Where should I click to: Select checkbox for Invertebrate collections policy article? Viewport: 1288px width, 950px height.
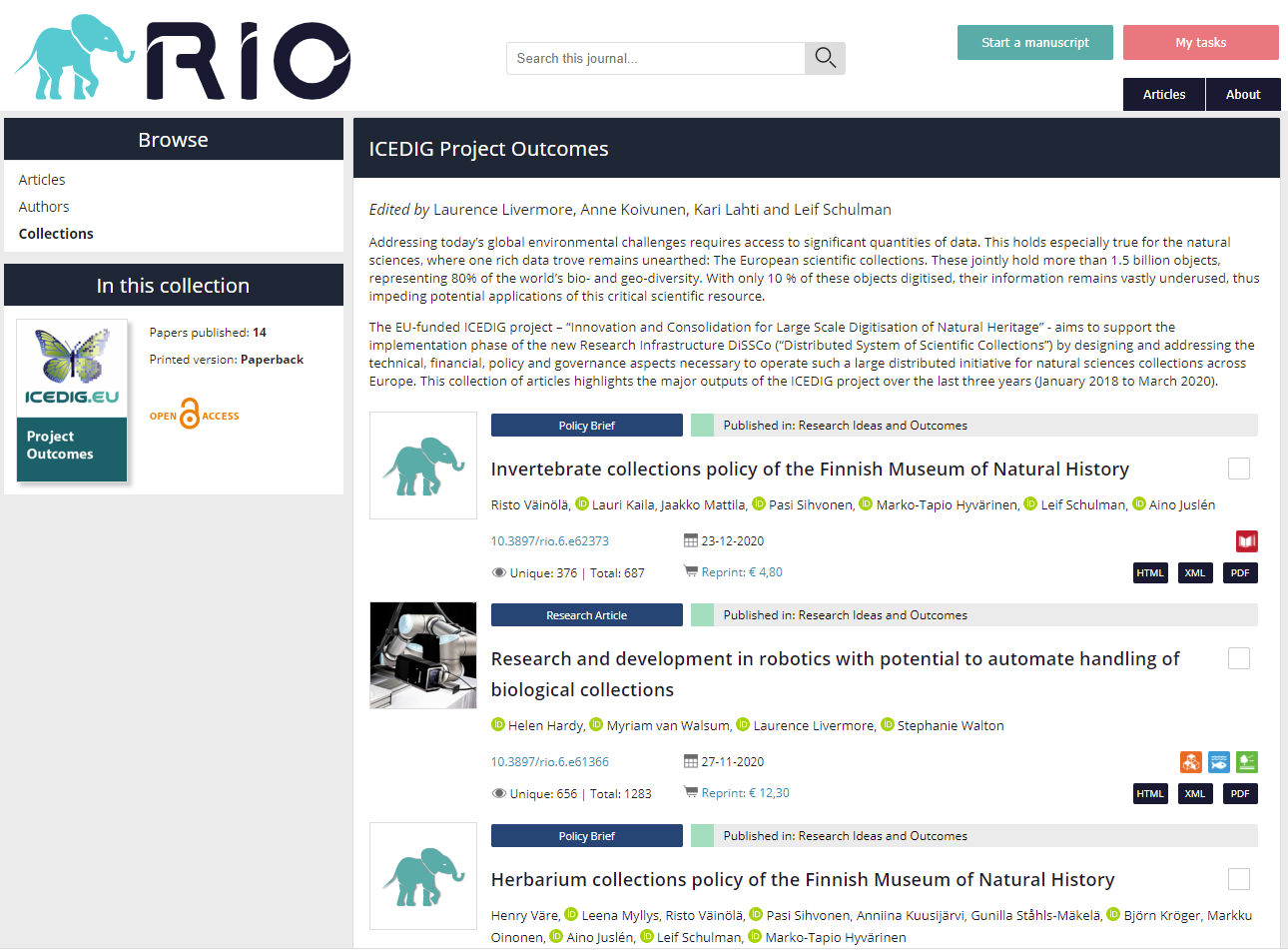(1239, 469)
